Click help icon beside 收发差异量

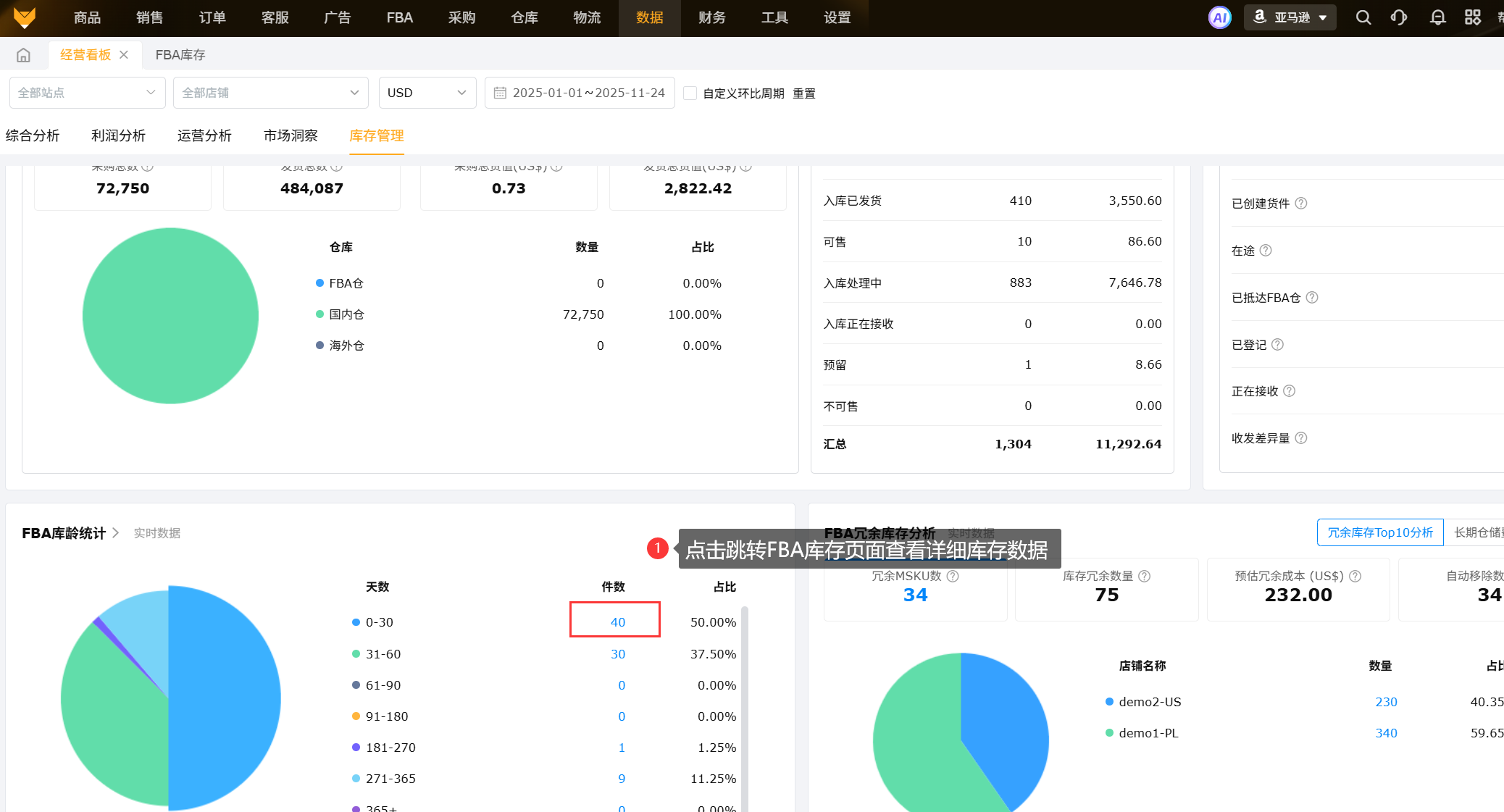(x=1301, y=438)
